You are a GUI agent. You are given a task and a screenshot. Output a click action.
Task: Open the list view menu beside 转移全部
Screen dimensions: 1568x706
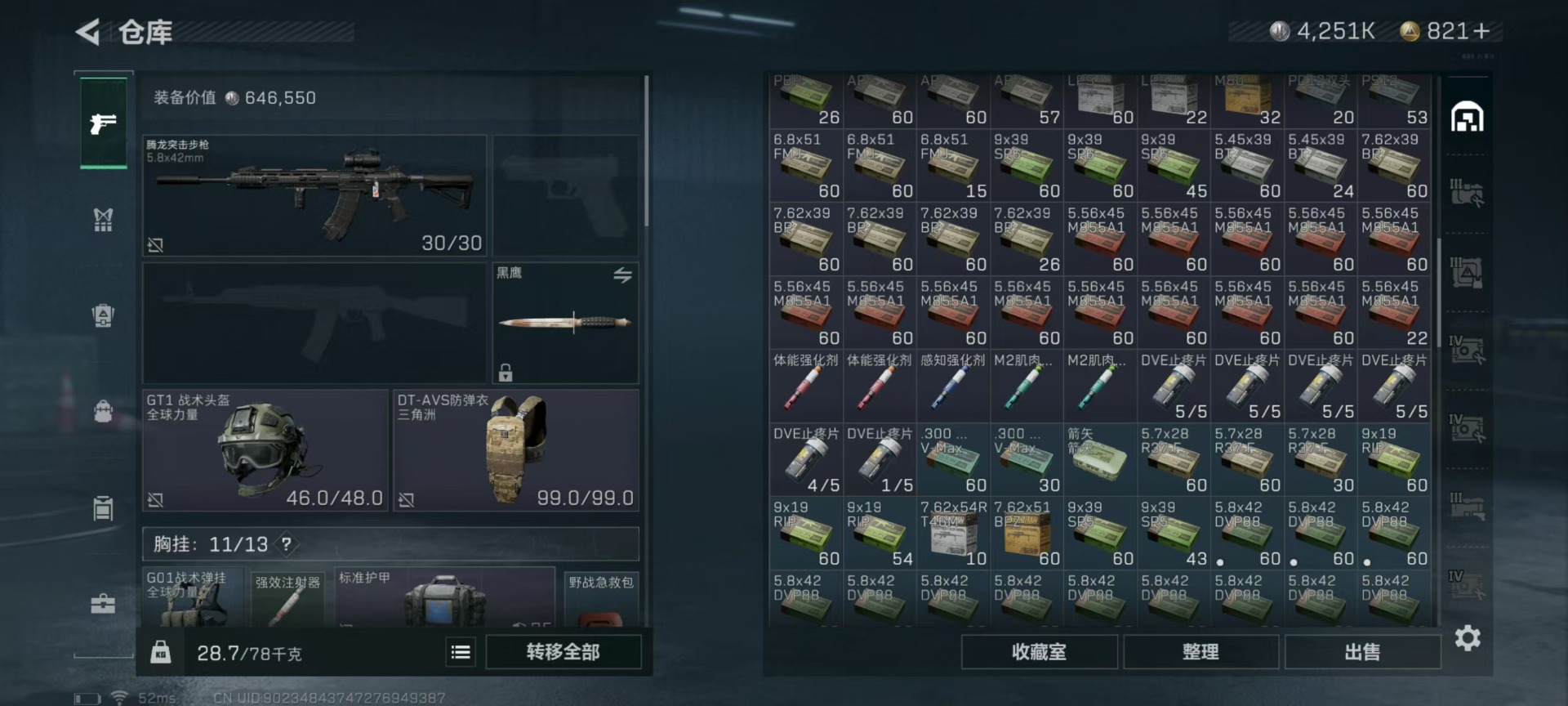[x=461, y=652]
